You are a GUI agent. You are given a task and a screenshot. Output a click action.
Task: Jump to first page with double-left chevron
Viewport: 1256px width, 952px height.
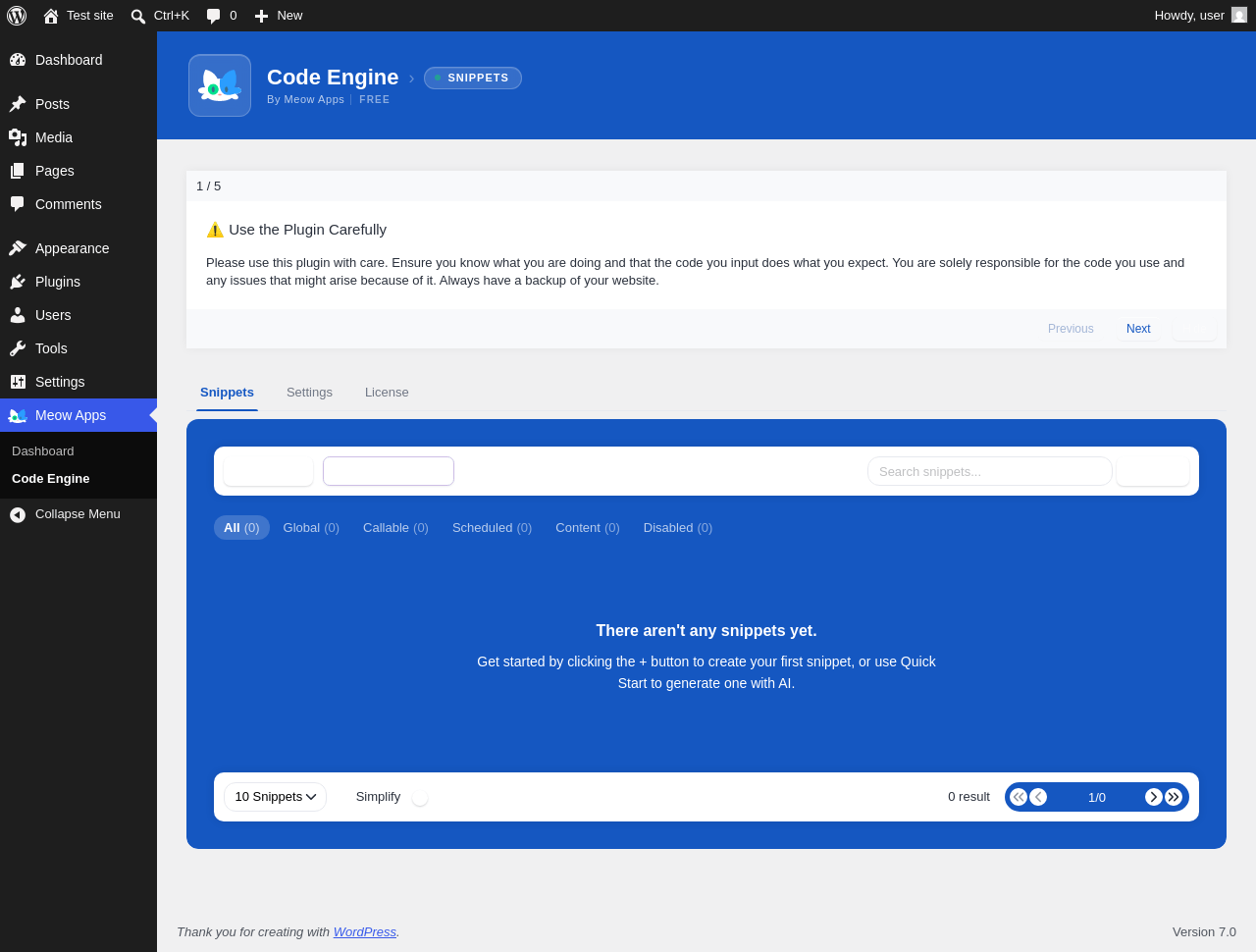click(x=1019, y=797)
